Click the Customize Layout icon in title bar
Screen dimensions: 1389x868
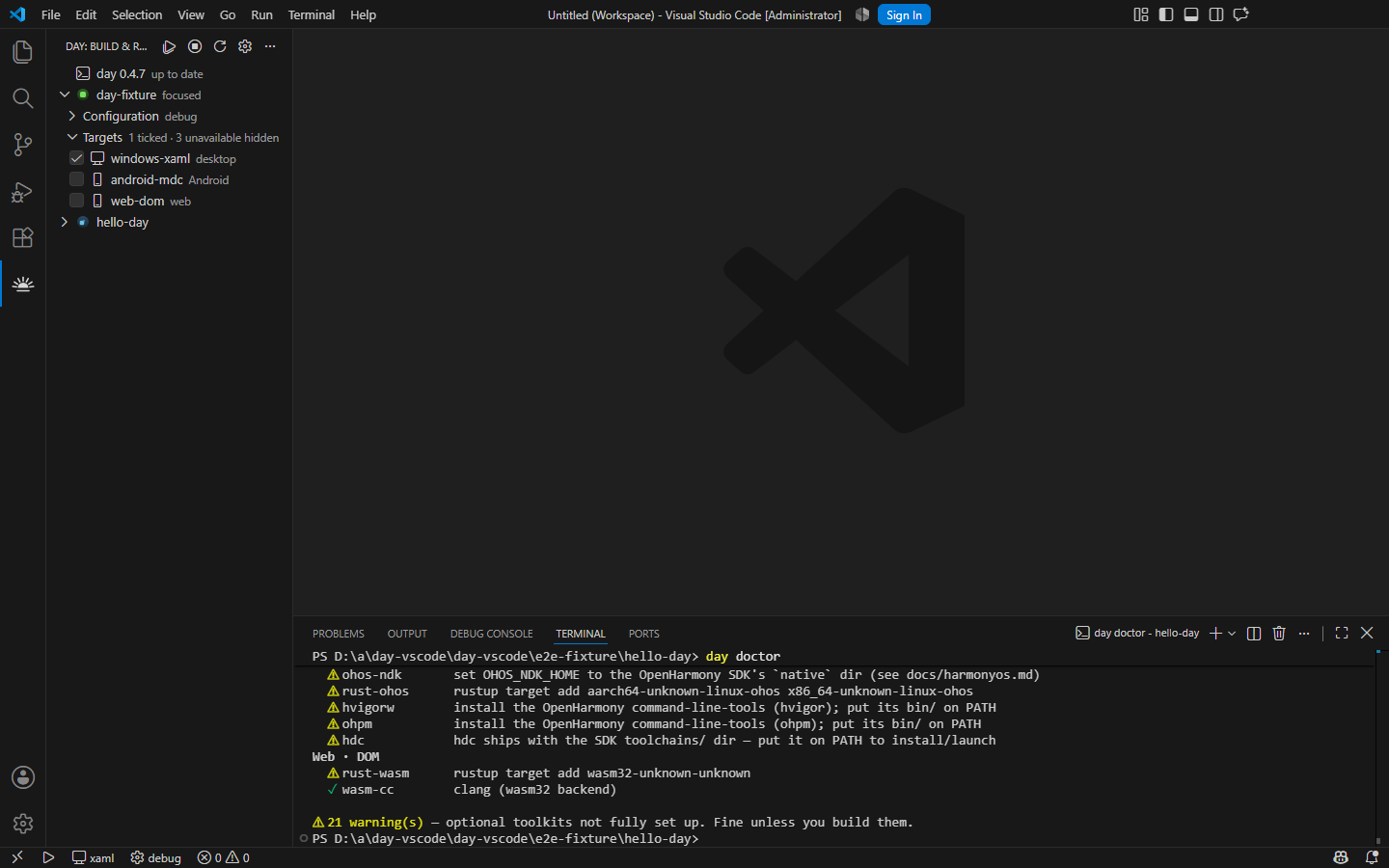1141,14
